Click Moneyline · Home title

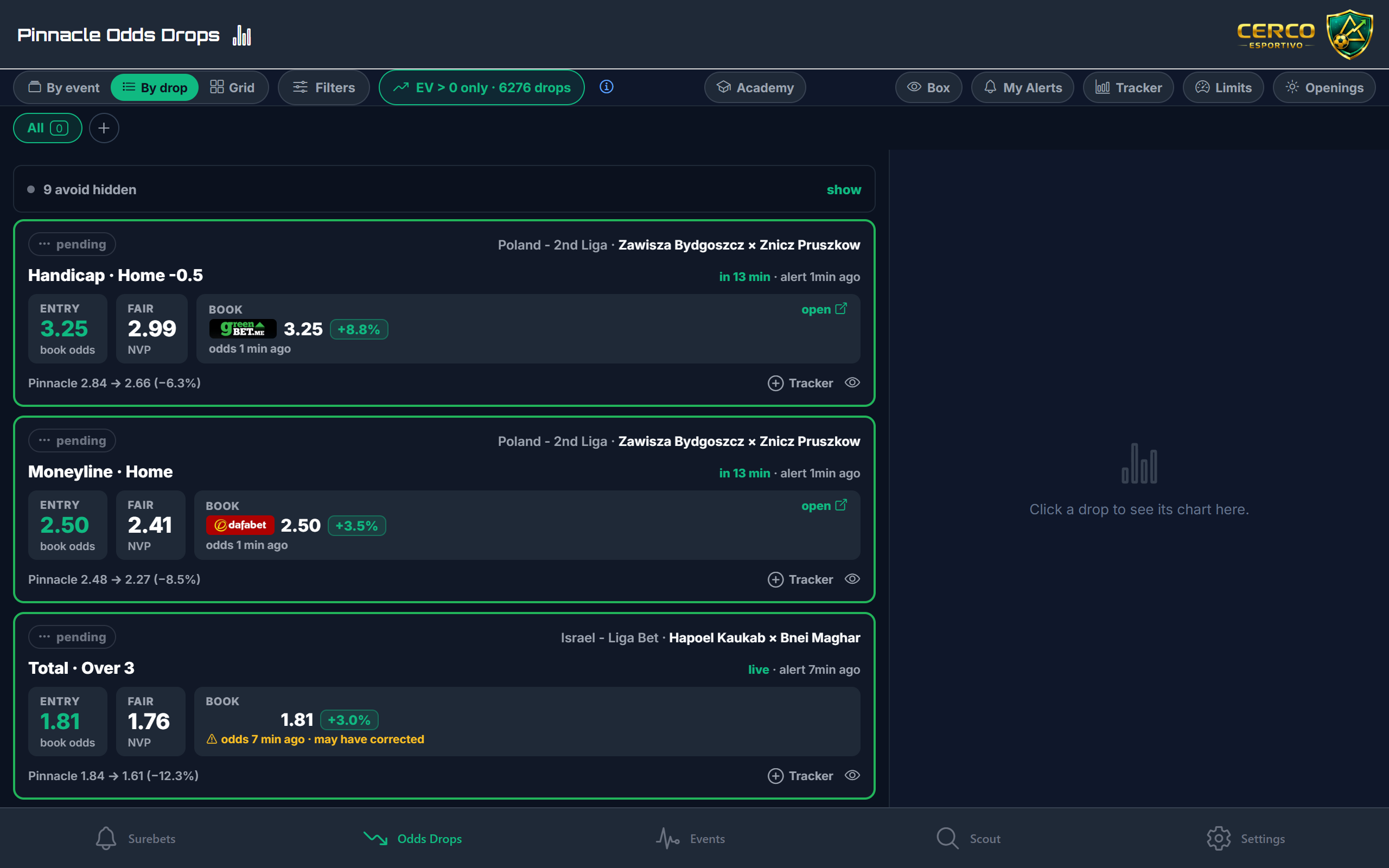pos(100,471)
